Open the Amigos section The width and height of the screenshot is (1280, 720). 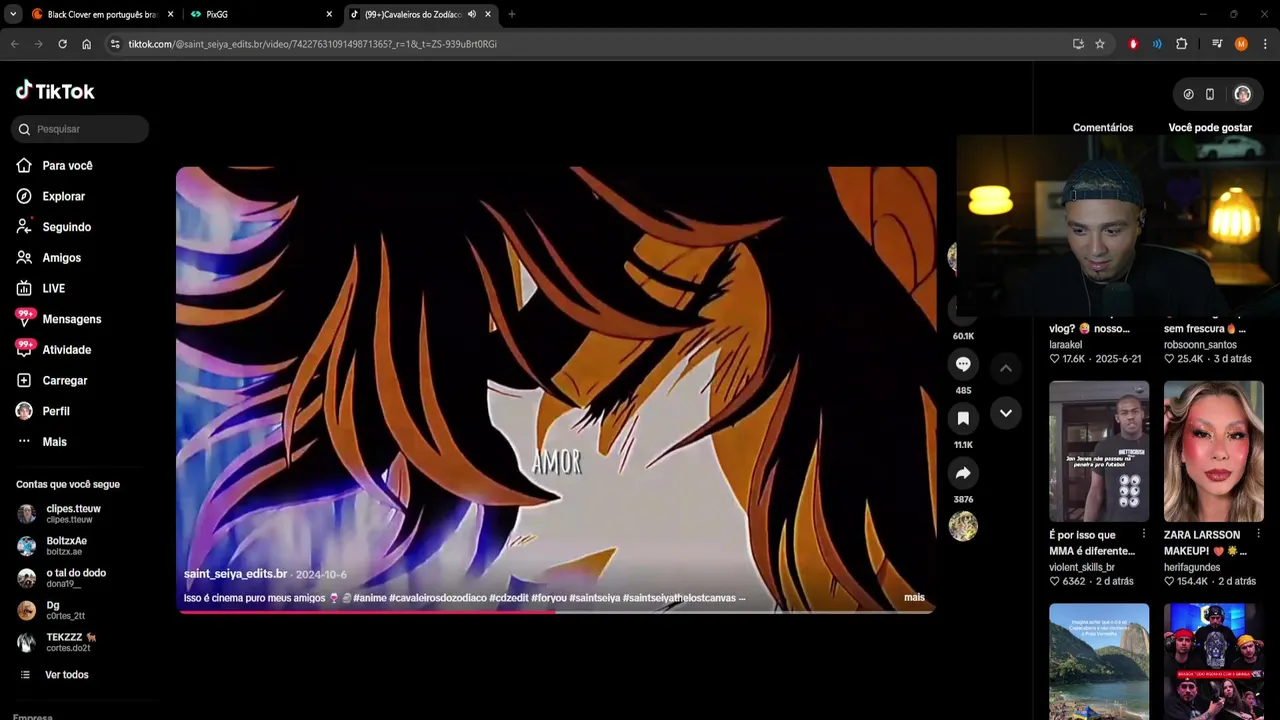[49, 258]
